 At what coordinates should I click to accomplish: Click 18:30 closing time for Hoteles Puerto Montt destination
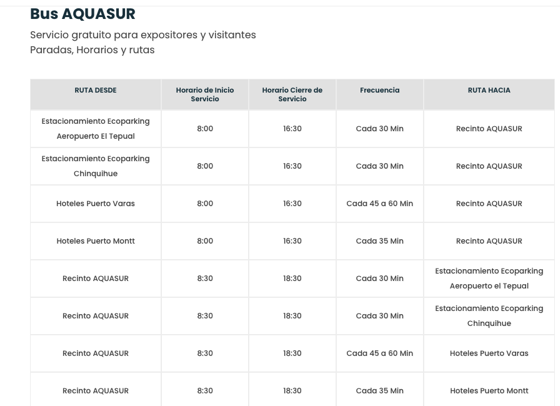point(292,391)
